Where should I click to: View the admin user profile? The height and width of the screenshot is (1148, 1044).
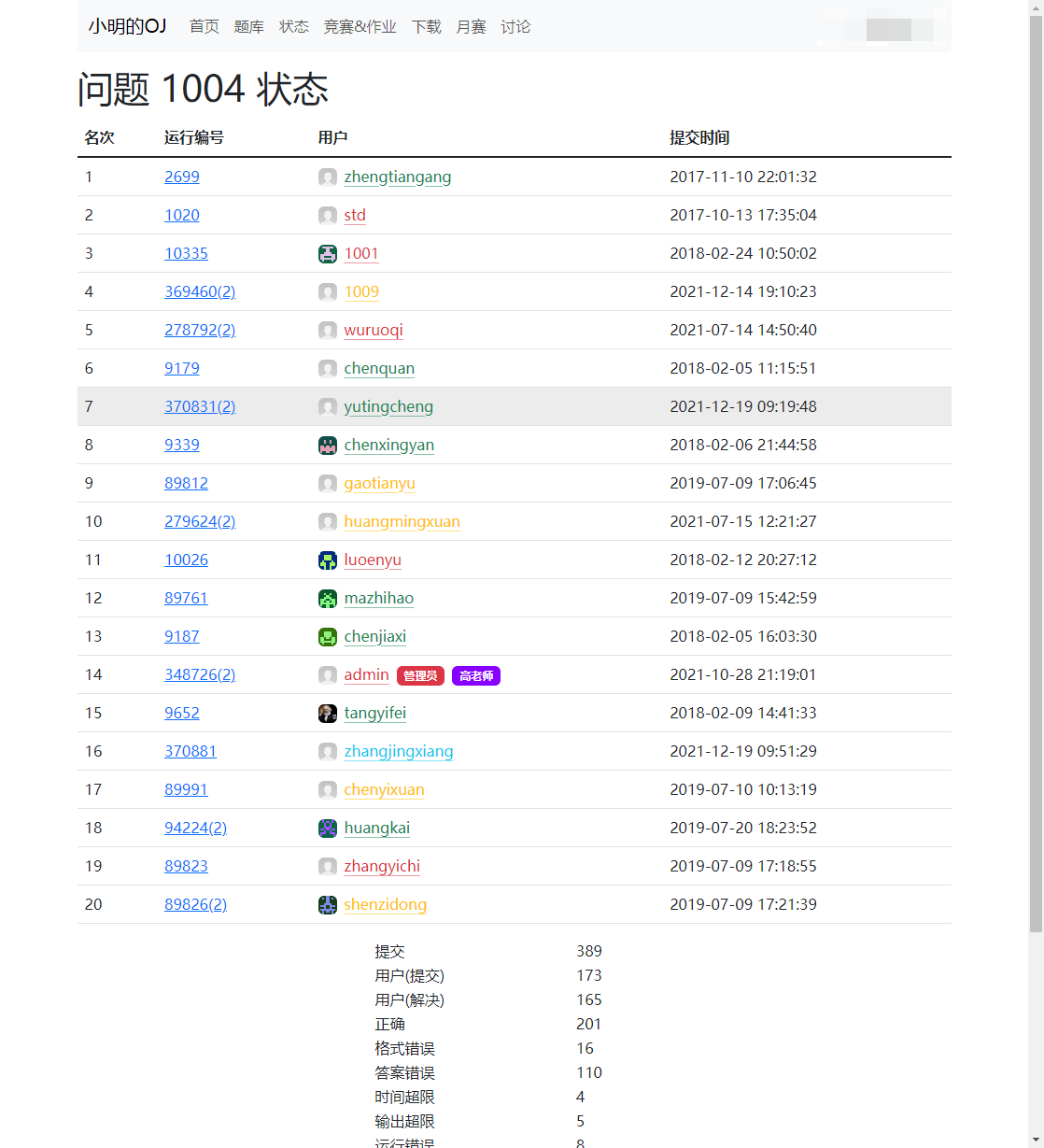[x=366, y=675]
